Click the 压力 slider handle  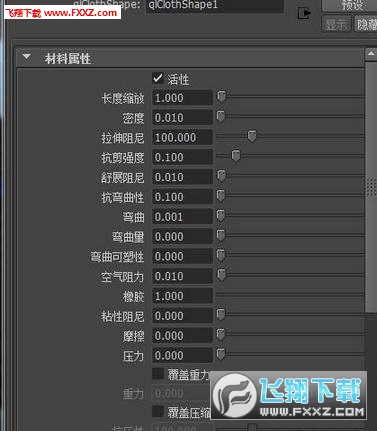(x=221, y=354)
